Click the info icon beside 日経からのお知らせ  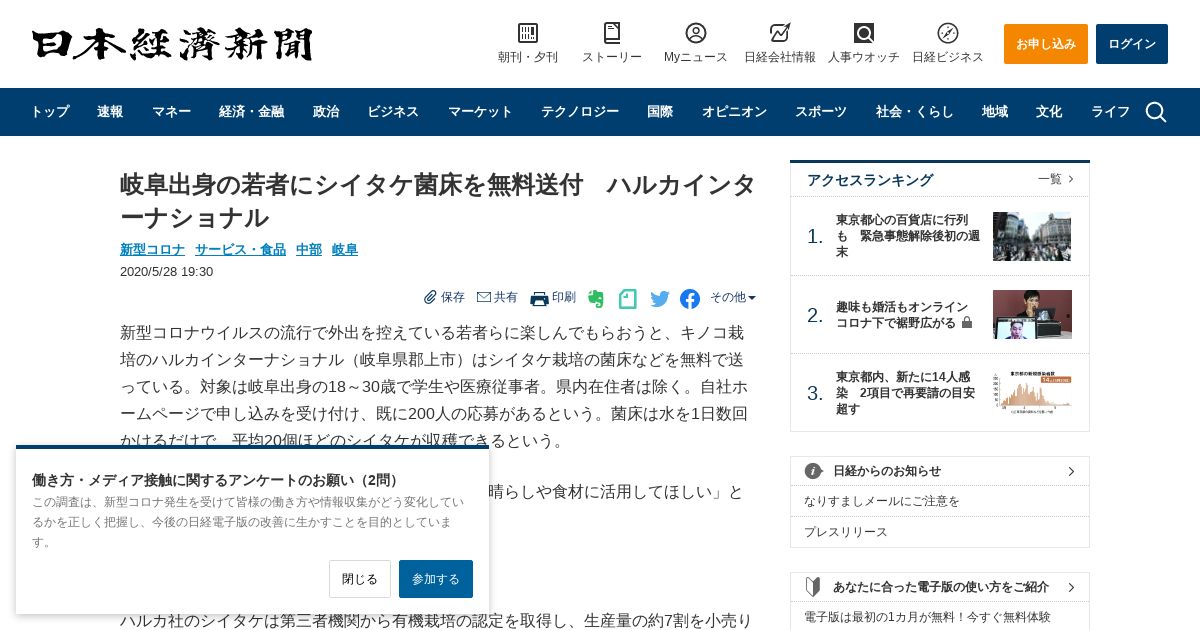[x=814, y=471]
